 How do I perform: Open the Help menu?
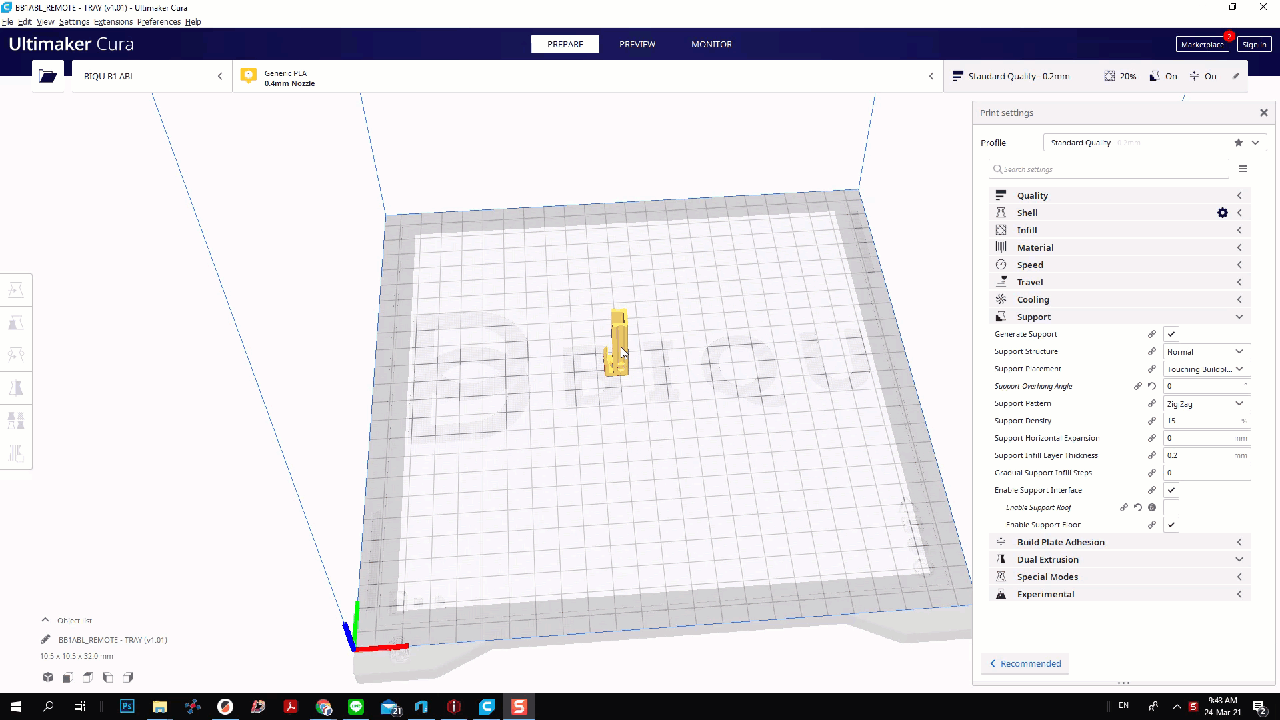193,22
